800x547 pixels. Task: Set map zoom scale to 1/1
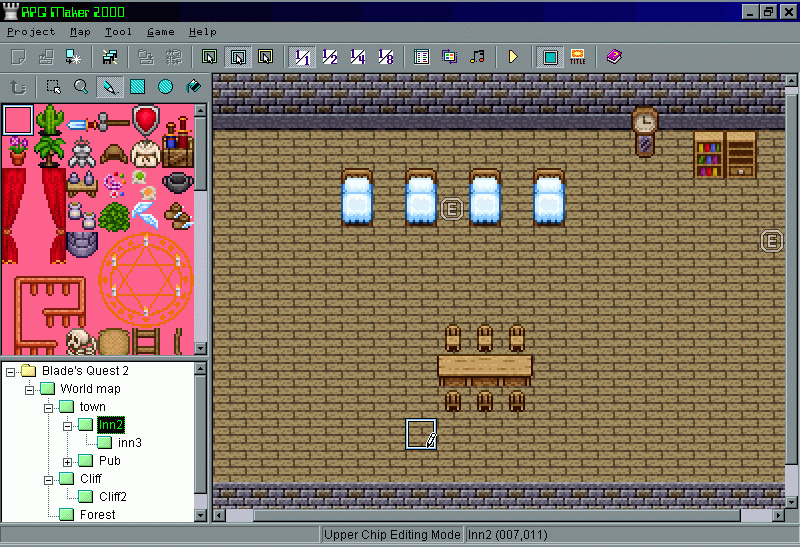(302, 57)
